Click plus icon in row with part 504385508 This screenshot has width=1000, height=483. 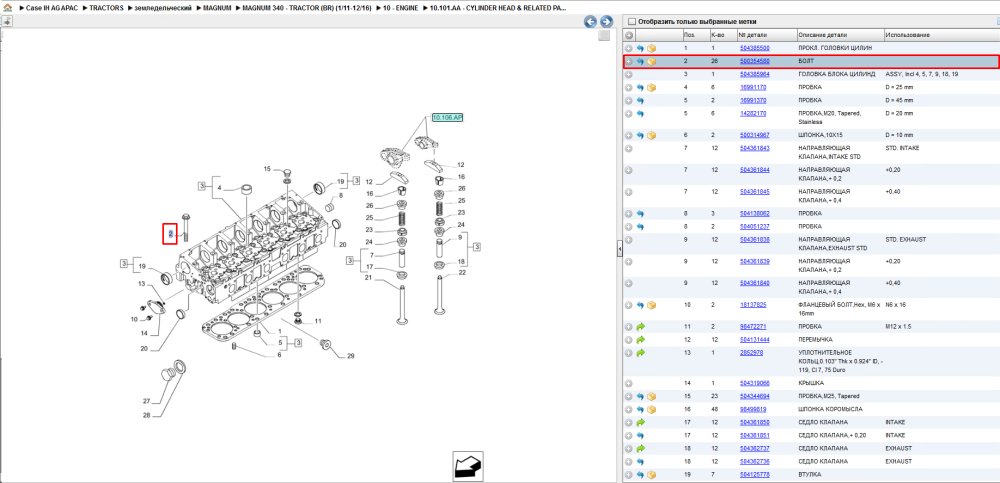(x=629, y=48)
